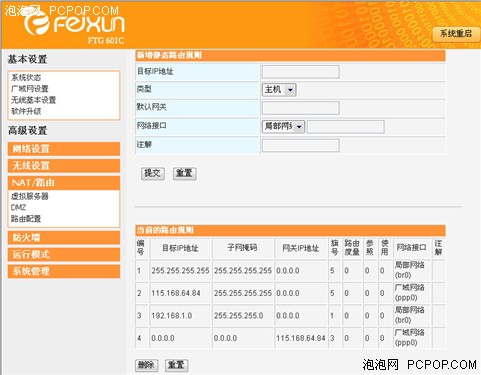Click 网络接口 column header in table

pyautogui.click(x=411, y=248)
